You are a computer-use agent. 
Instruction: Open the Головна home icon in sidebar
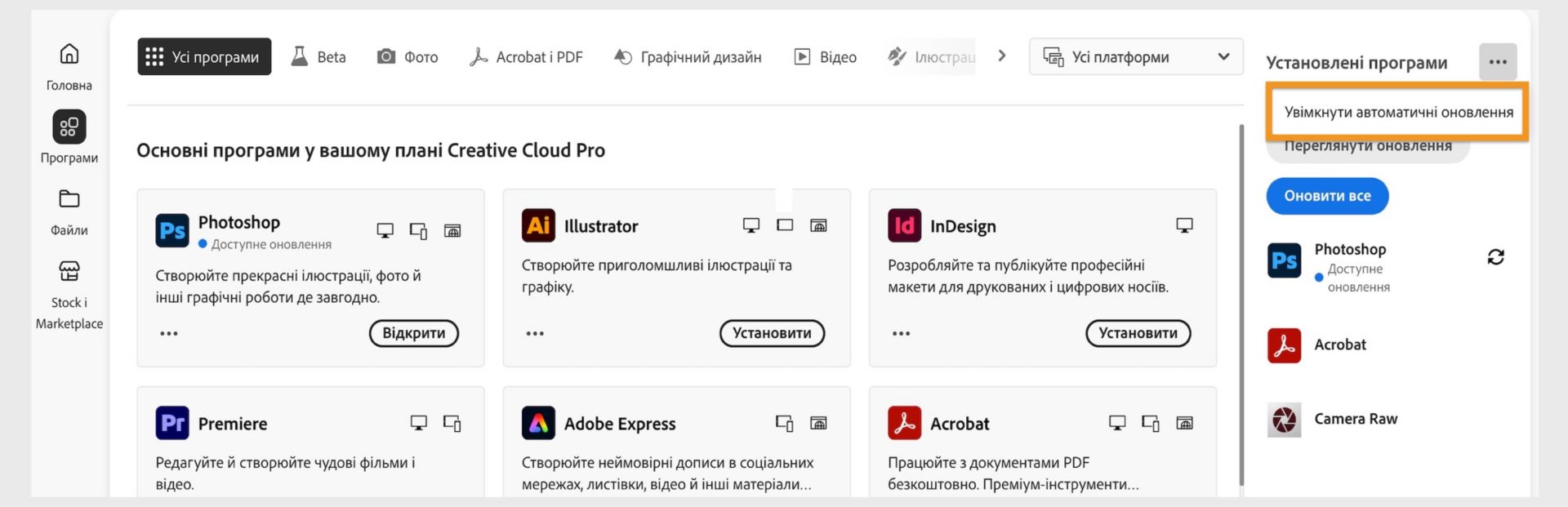tap(69, 54)
